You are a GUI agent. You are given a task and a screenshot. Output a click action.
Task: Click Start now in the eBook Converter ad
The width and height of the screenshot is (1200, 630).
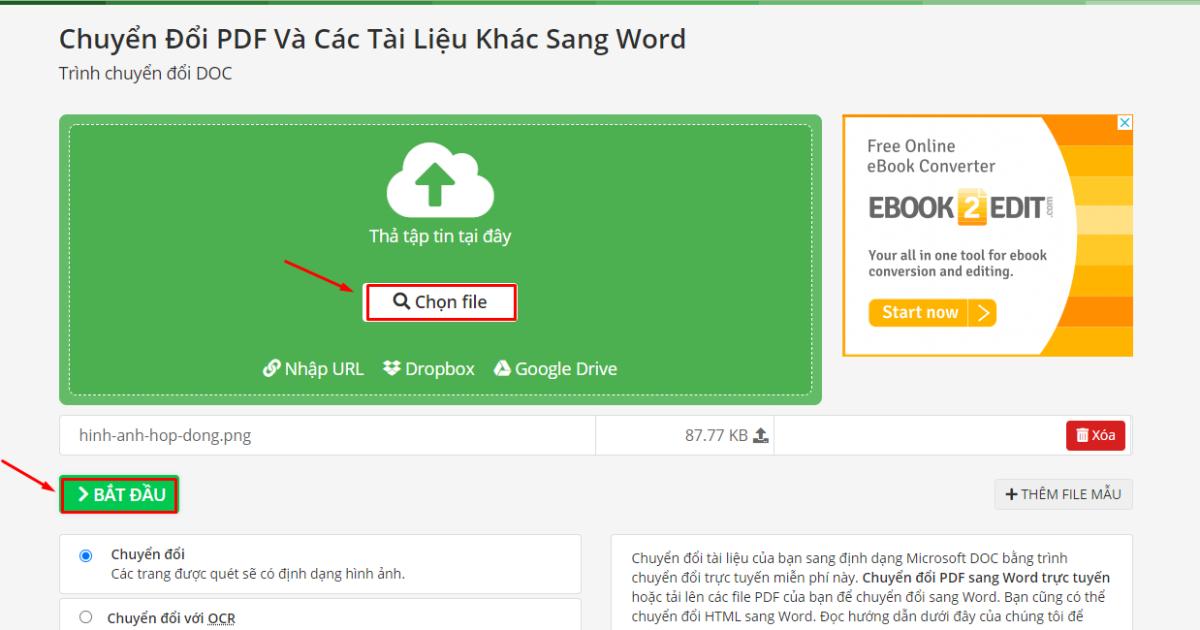pos(918,312)
